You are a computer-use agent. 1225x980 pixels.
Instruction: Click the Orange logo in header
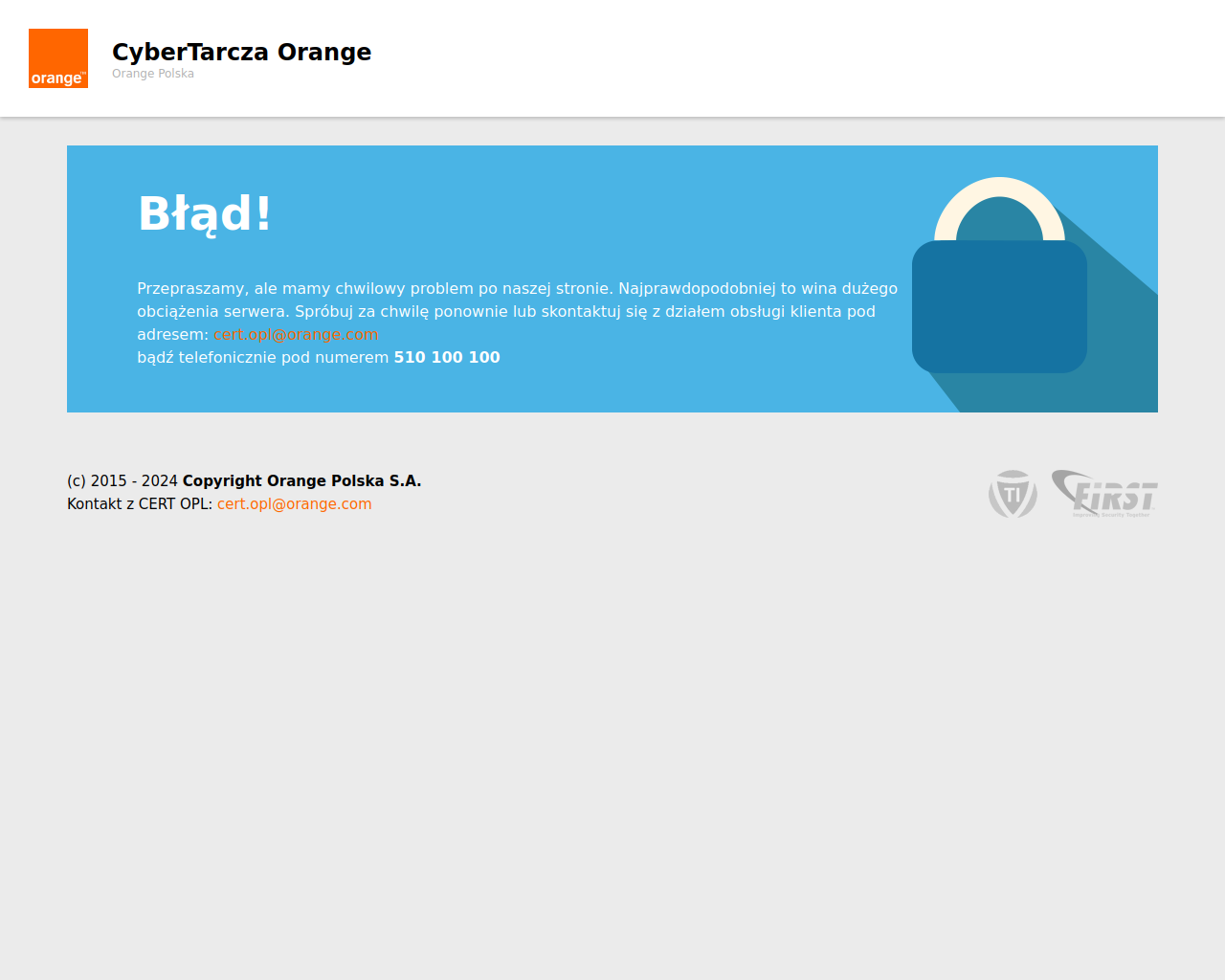coord(58,58)
